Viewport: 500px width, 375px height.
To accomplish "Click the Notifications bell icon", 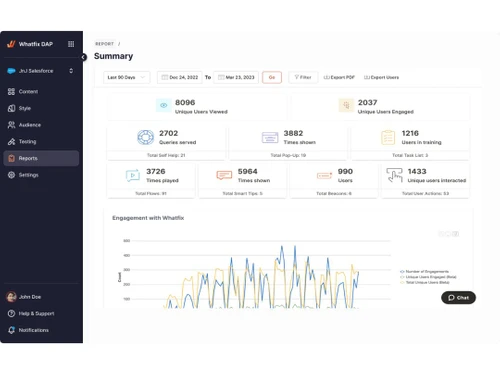I will pyautogui.click(x=11, y=330).
